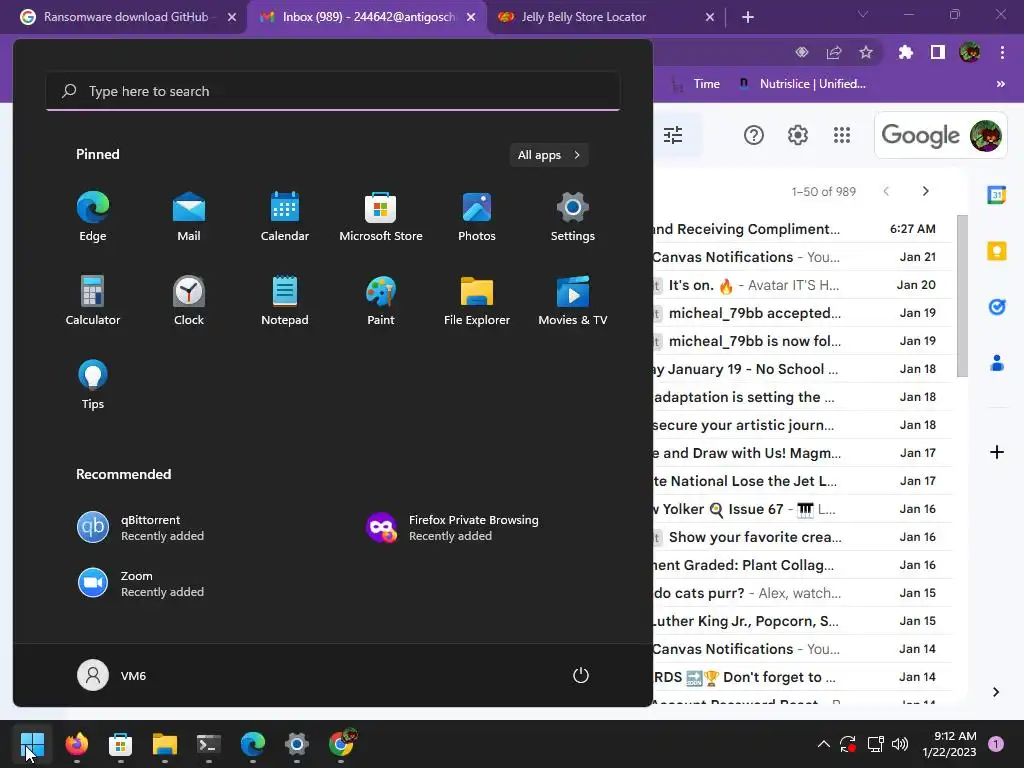This screenshot has height=768, width=1024.
Task: Open Google account avatar in Gmail
Action: (985, 135)
